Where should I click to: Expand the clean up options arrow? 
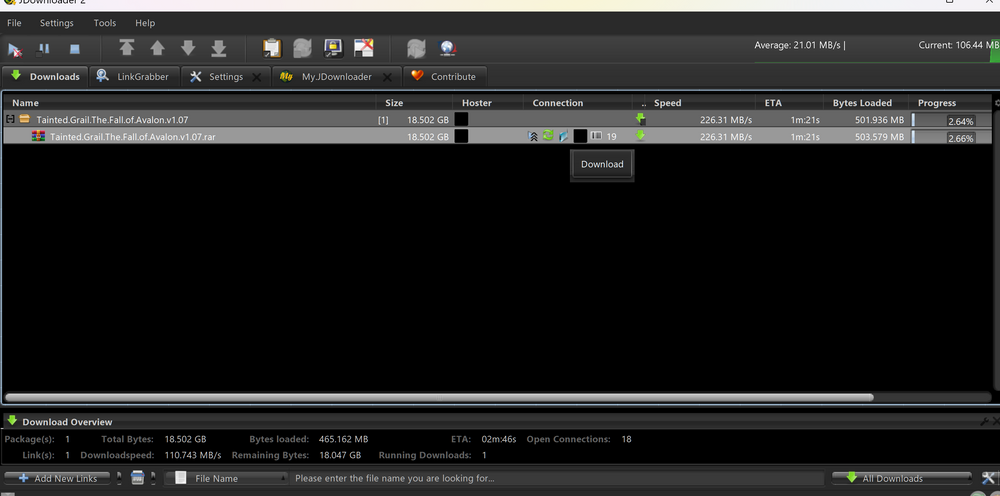click(153, 478)
